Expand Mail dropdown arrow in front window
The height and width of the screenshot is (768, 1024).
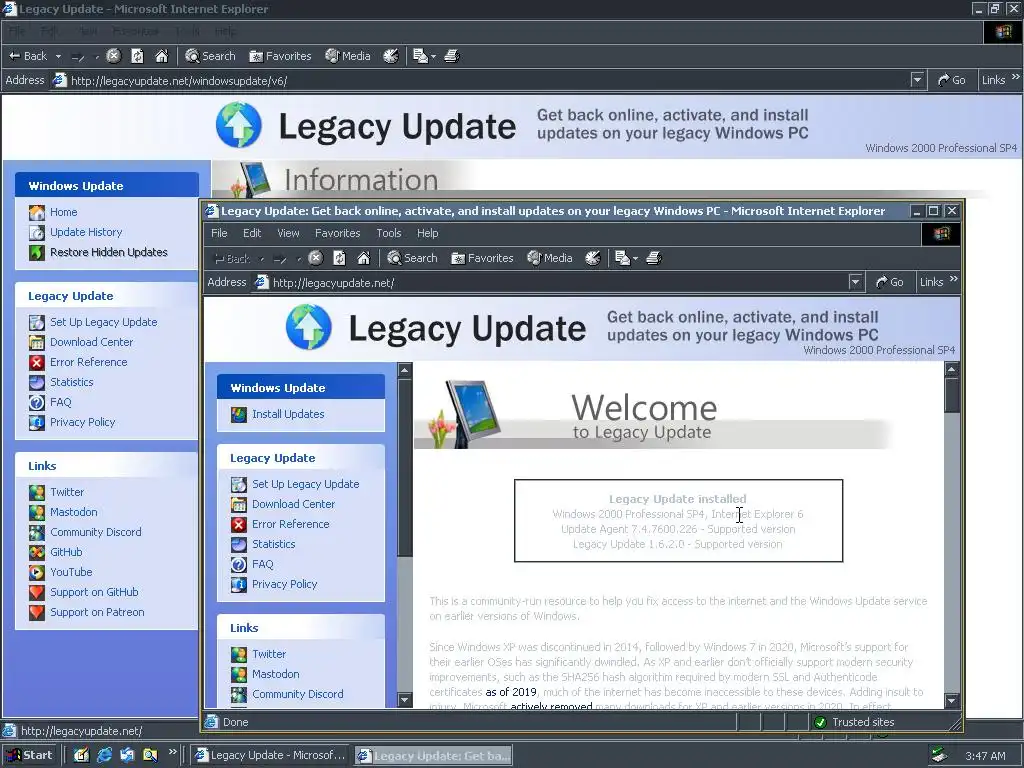(x=635, y=259)
